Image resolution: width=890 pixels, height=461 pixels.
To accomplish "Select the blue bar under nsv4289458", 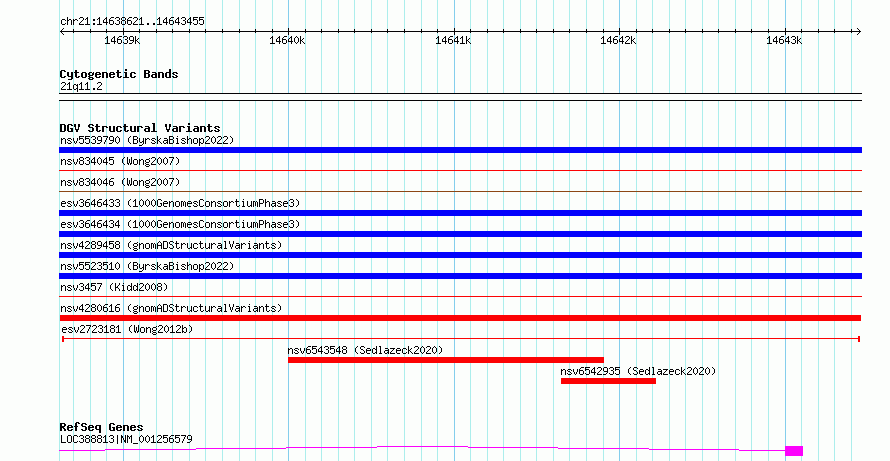I will coord(460,255).
